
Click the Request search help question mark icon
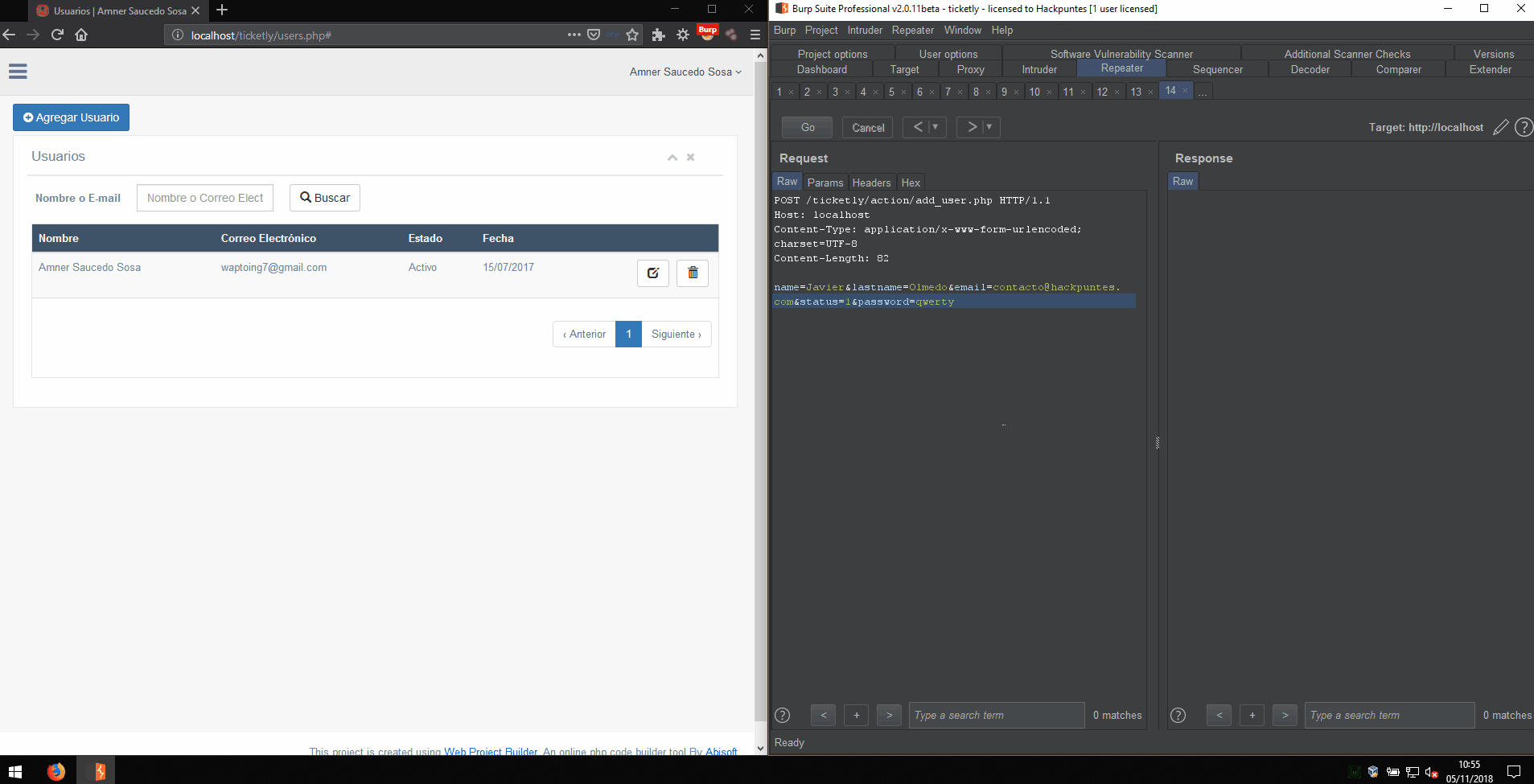coord(782,715)
